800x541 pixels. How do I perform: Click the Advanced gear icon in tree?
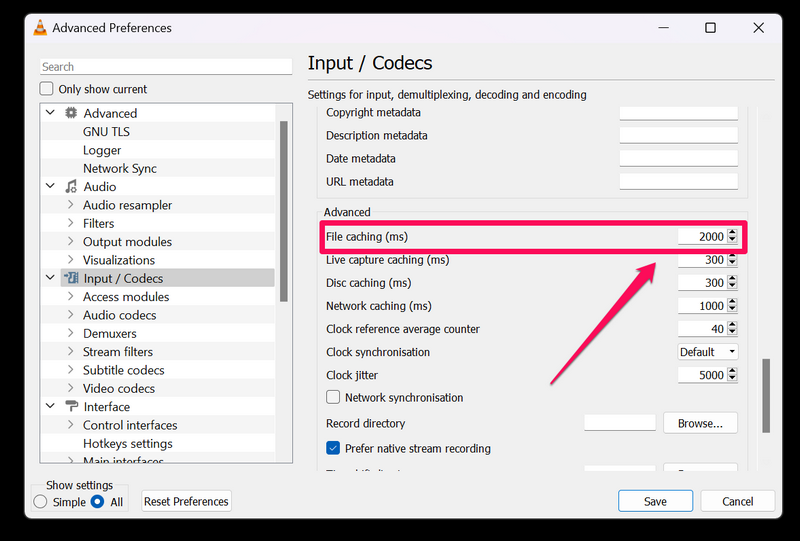pyautogui.click(x=71, y=113)
